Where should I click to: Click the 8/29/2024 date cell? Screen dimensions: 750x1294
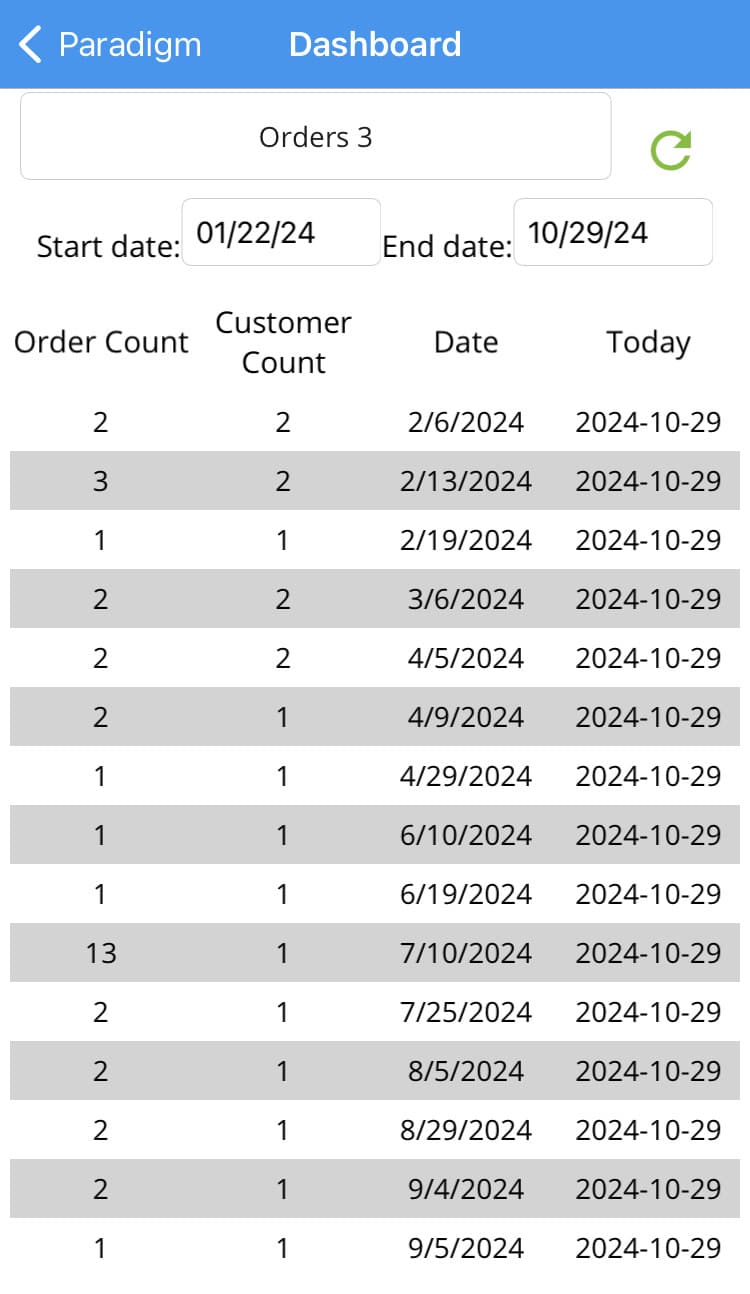(466, 1130)
